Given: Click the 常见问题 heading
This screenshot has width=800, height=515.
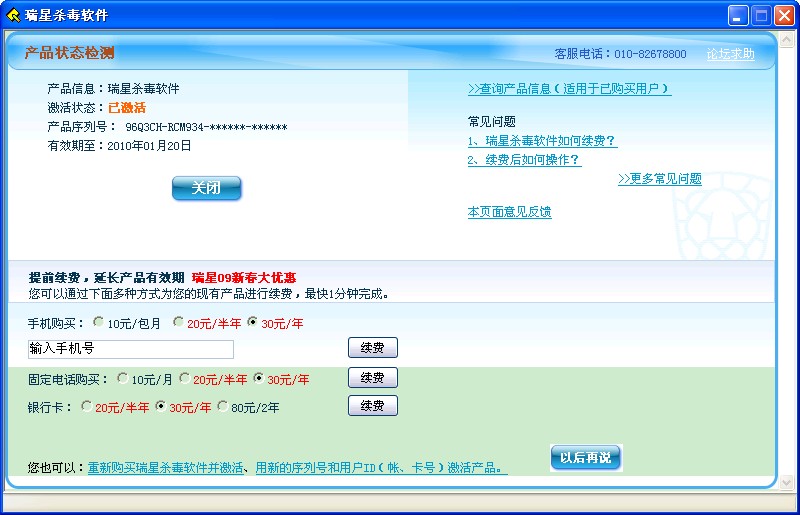Looking at the screenshot, I should tap(491, 121).
